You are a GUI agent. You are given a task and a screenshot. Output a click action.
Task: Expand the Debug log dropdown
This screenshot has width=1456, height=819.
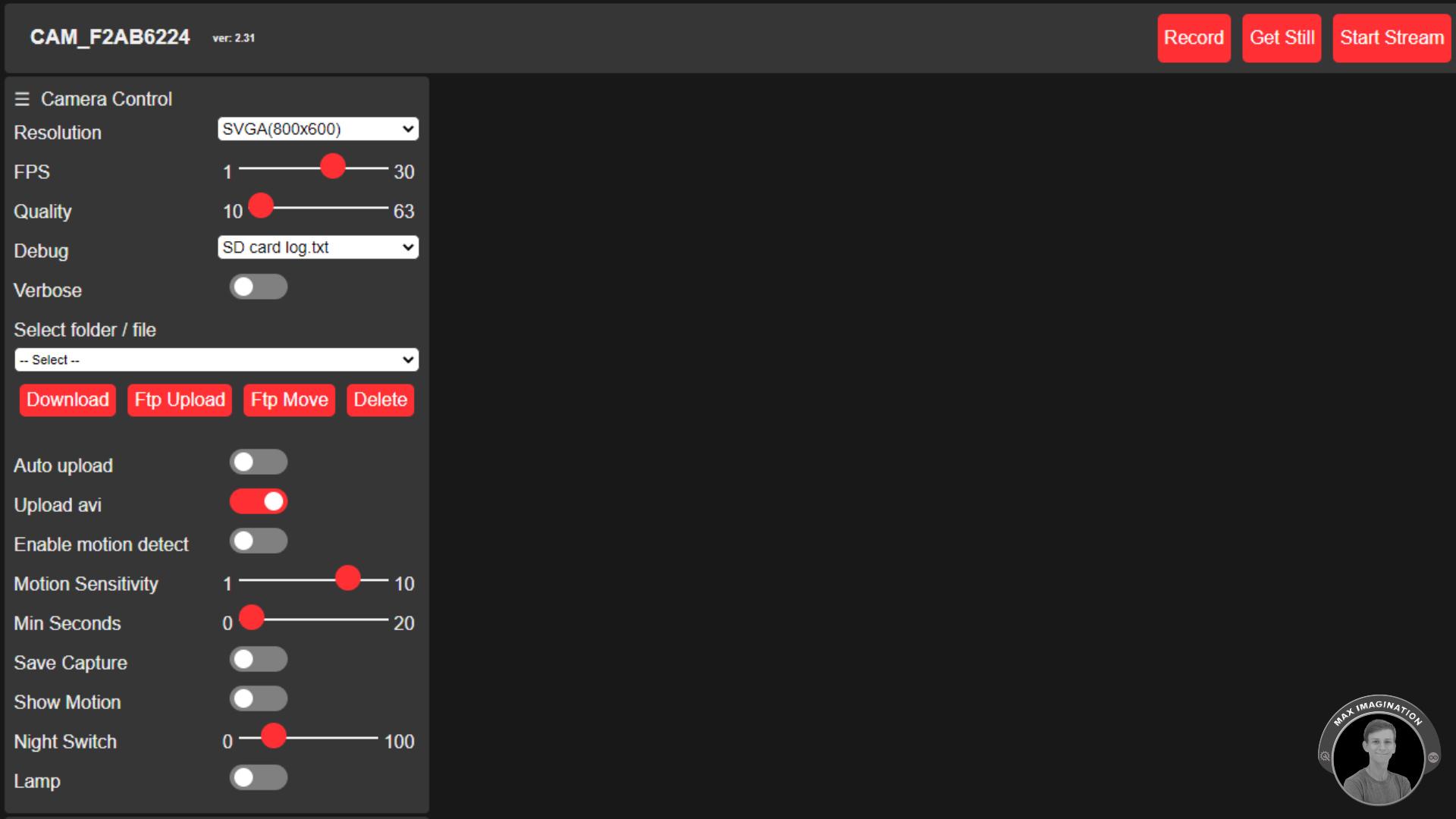tap(318, 248)
